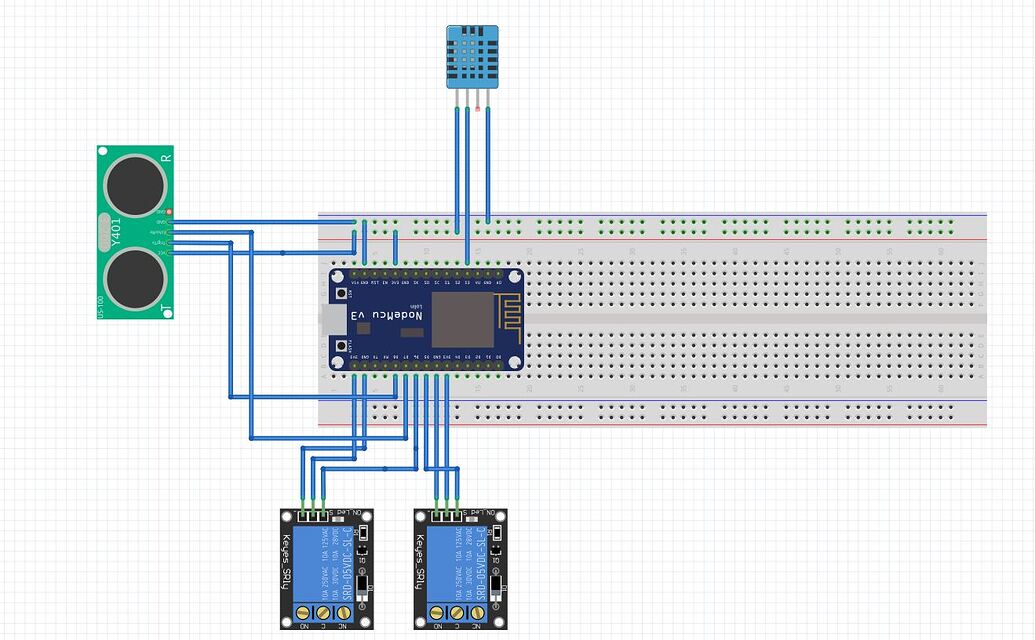
Task: Click the red GND indicator dot on Y401
Action: pos(169,211)
